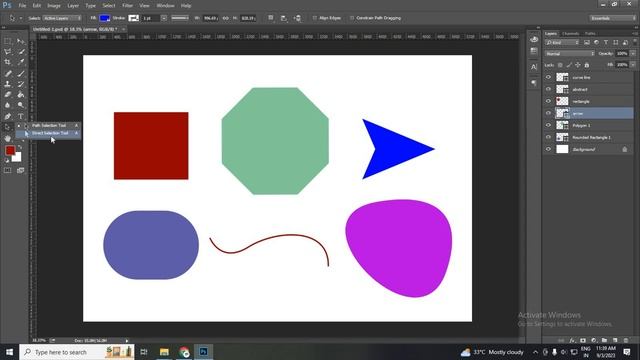Enable the Align Edges checkbox

tap(314, 18)
